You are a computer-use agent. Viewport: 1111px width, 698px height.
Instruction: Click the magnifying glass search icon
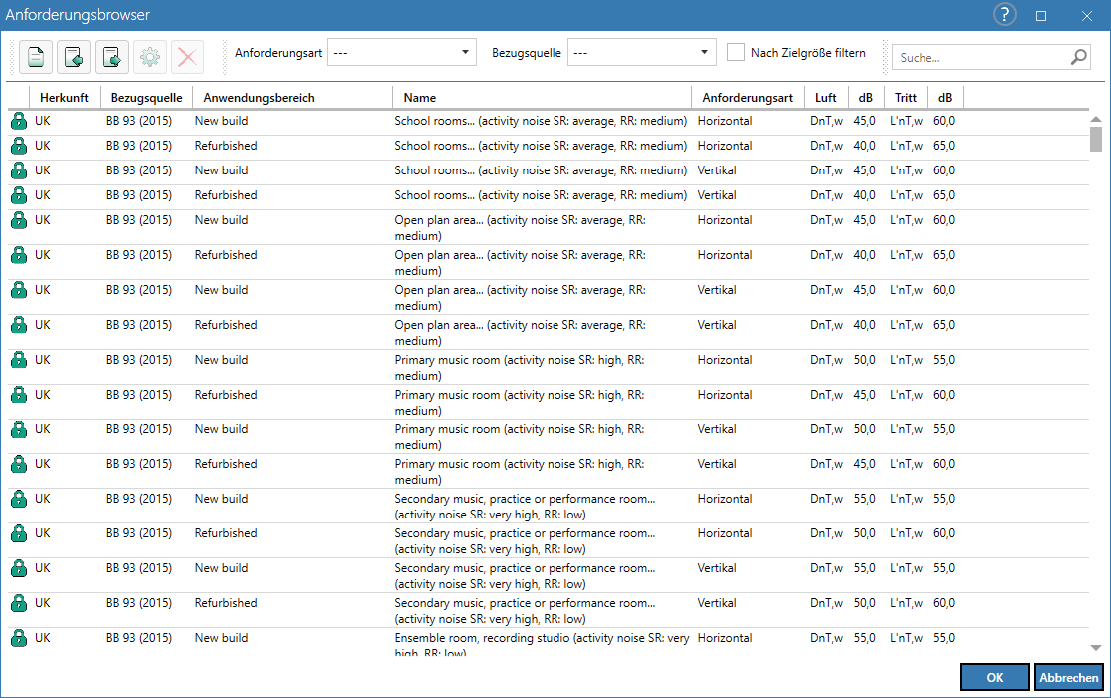(x=1078, y=57)
